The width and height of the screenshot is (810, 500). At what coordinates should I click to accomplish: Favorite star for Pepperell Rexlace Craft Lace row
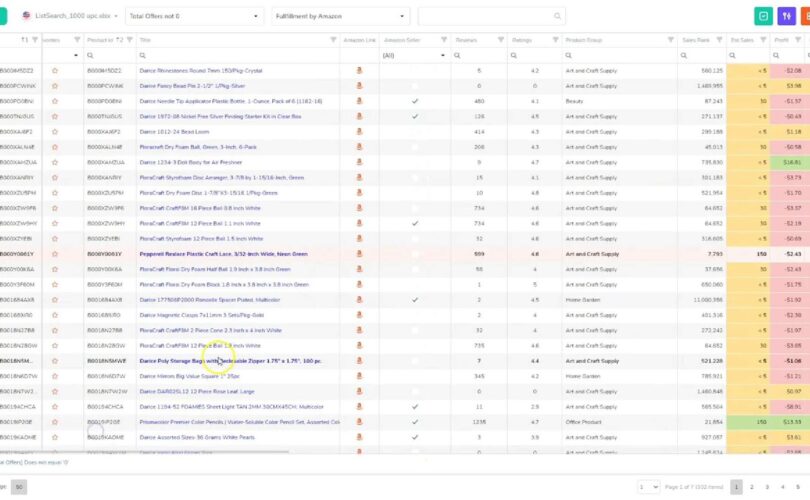point(55,254)
